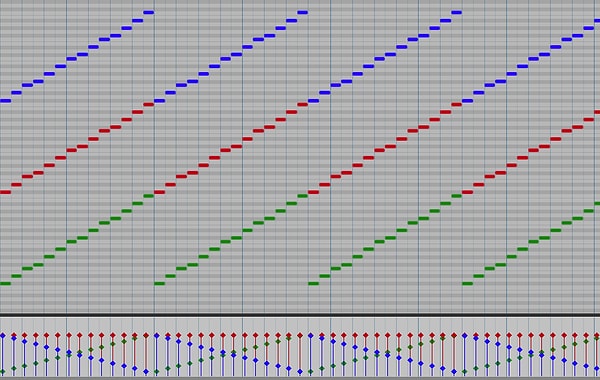Select the lowest red note starting the fourth run
This screenshot has height=380, width=600.
click(x=467, y=192)
